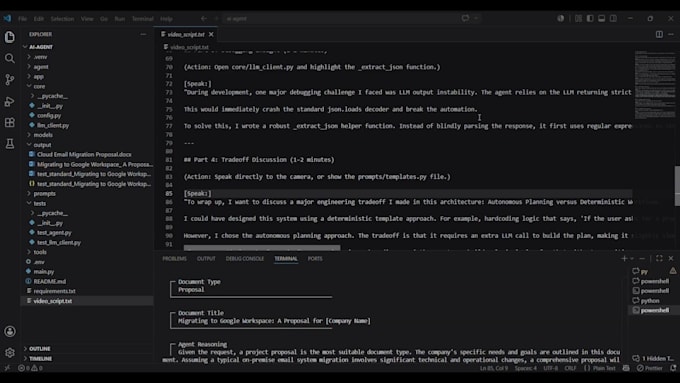Screen dimensions: 680x383
Task: Change language mode from Plain Text
Action: 604,368
